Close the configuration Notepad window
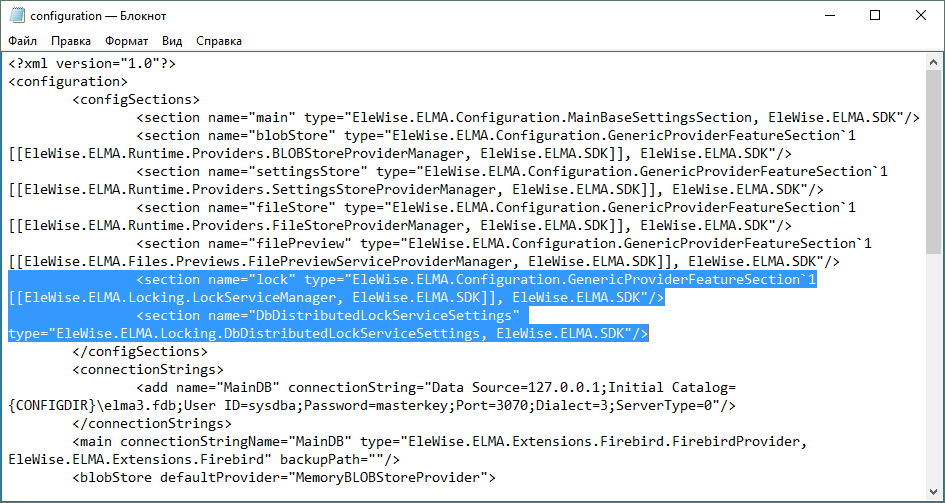Image resolution: width=945 pixels, height=503 pixels. [921, 16]
